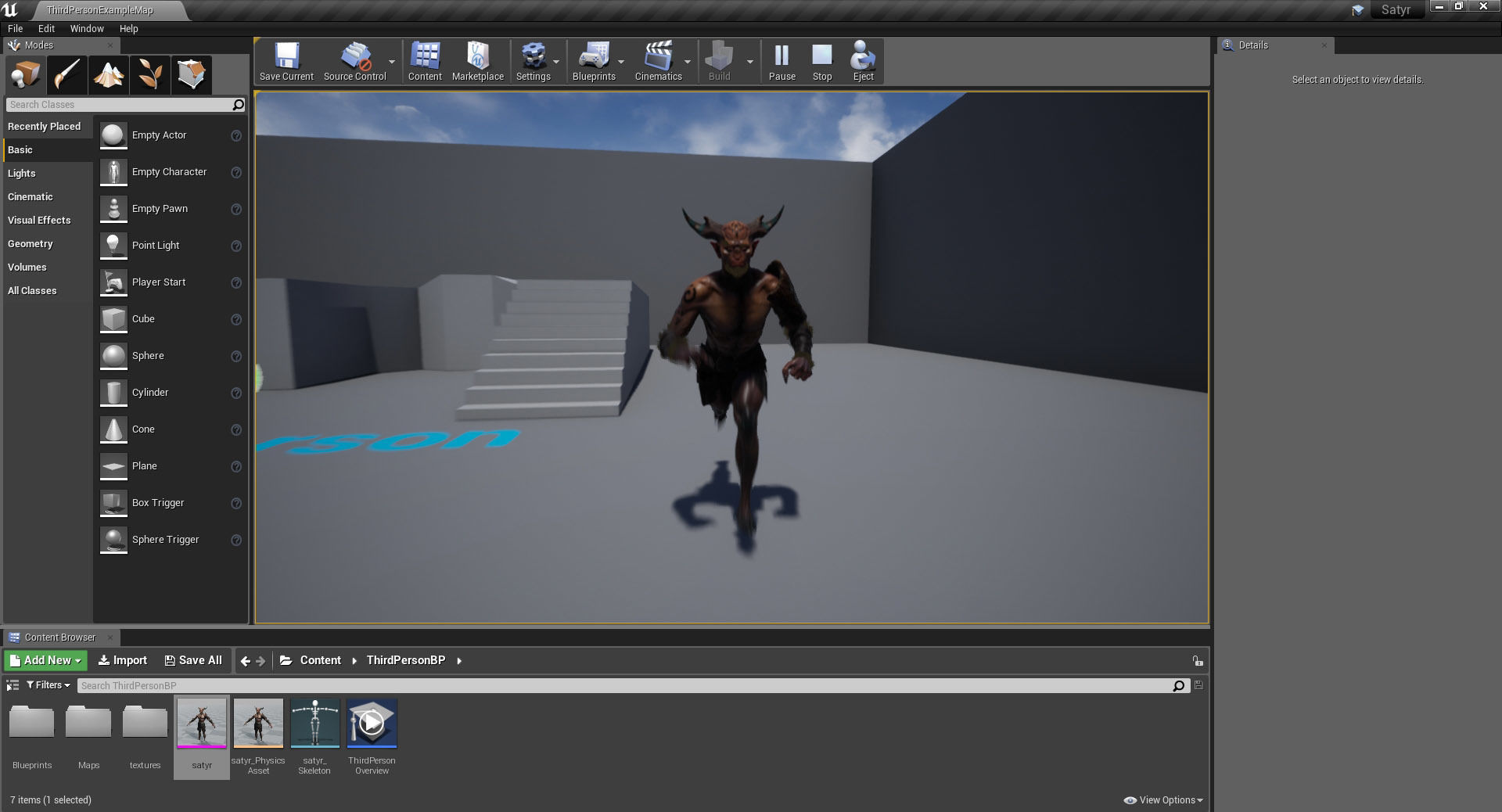Viewport: 1502px width, 812px height.
Task: Go forward in Content Browser history
Action: point(261,661)
